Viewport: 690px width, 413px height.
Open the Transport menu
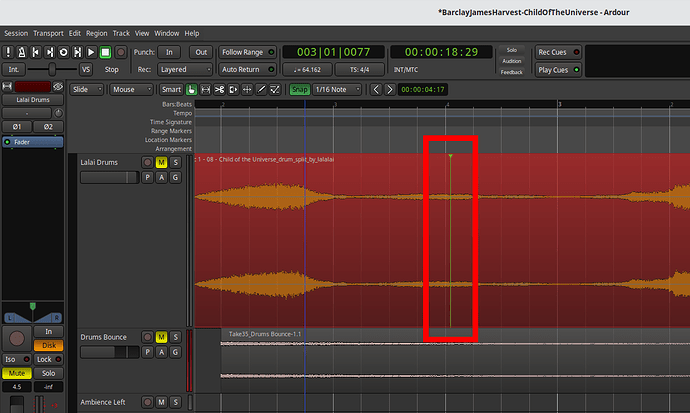(49, 33)
